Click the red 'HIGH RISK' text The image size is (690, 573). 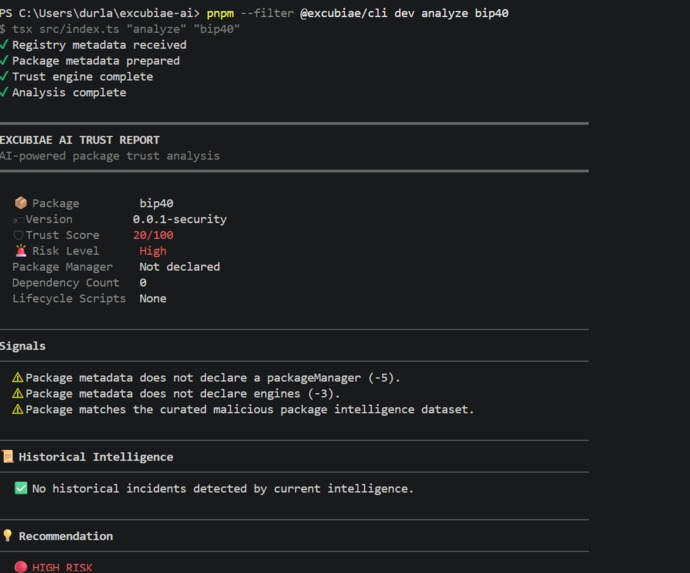(62, 567)
